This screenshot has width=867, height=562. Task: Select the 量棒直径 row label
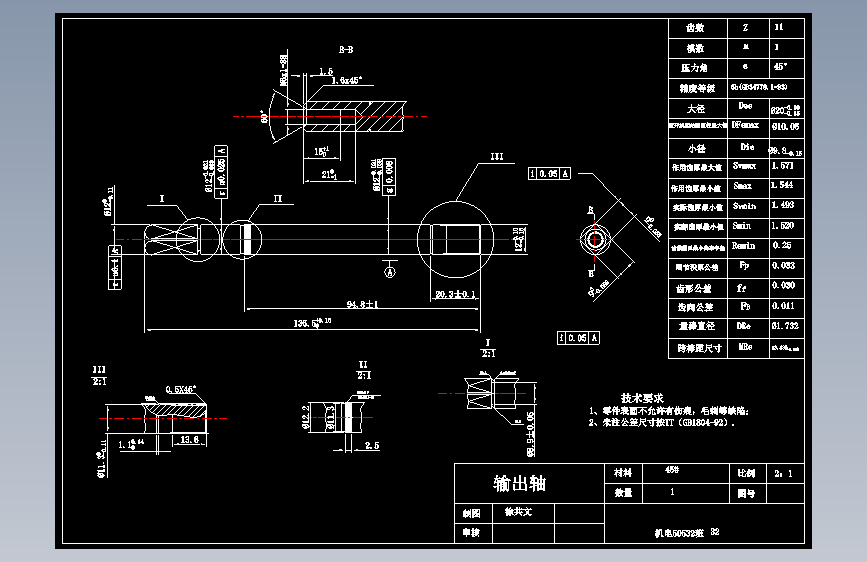click(x=697, y=326)
